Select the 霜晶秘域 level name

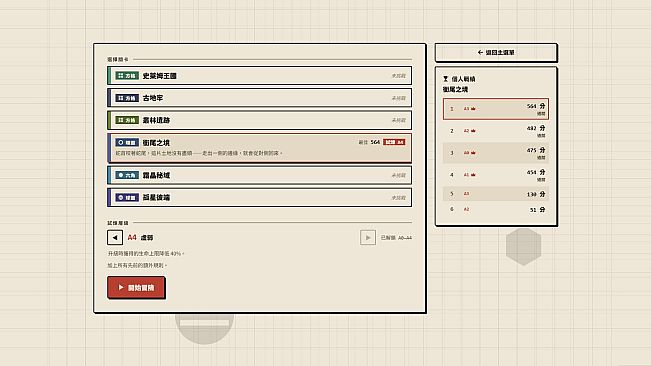click(156, 175)
